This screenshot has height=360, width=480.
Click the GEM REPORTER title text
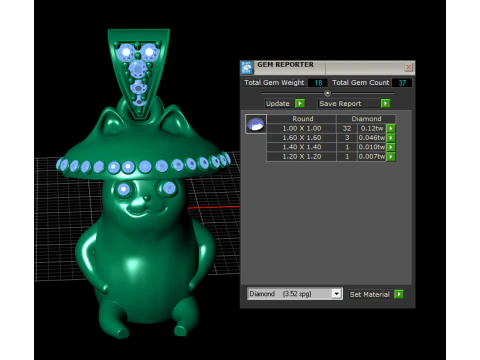285,65
